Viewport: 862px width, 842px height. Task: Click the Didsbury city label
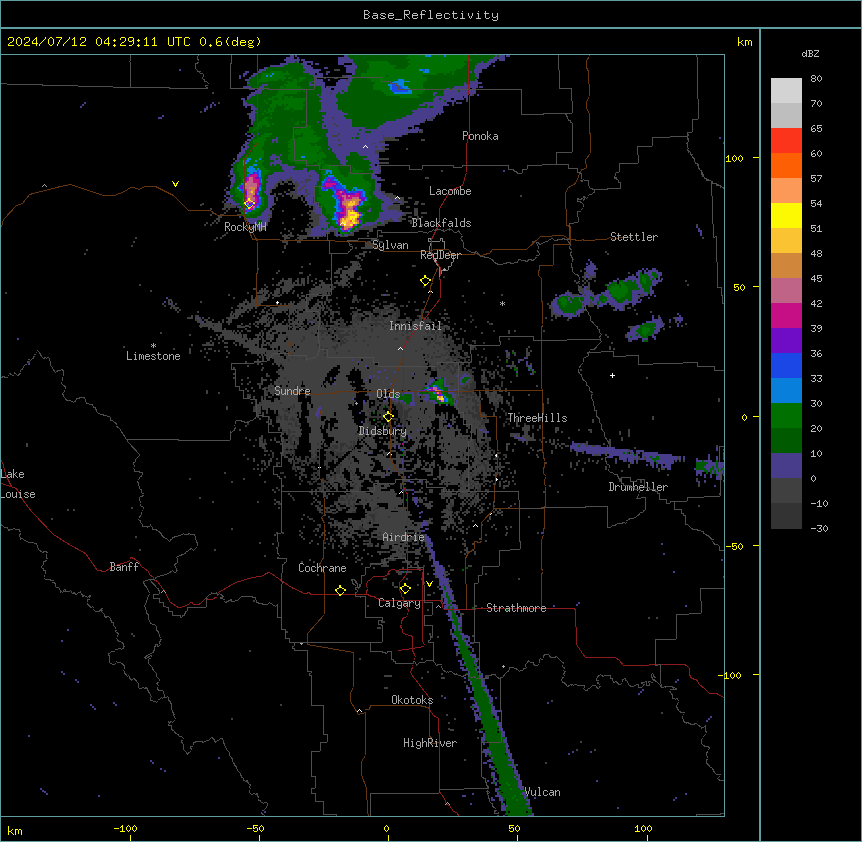383,431
